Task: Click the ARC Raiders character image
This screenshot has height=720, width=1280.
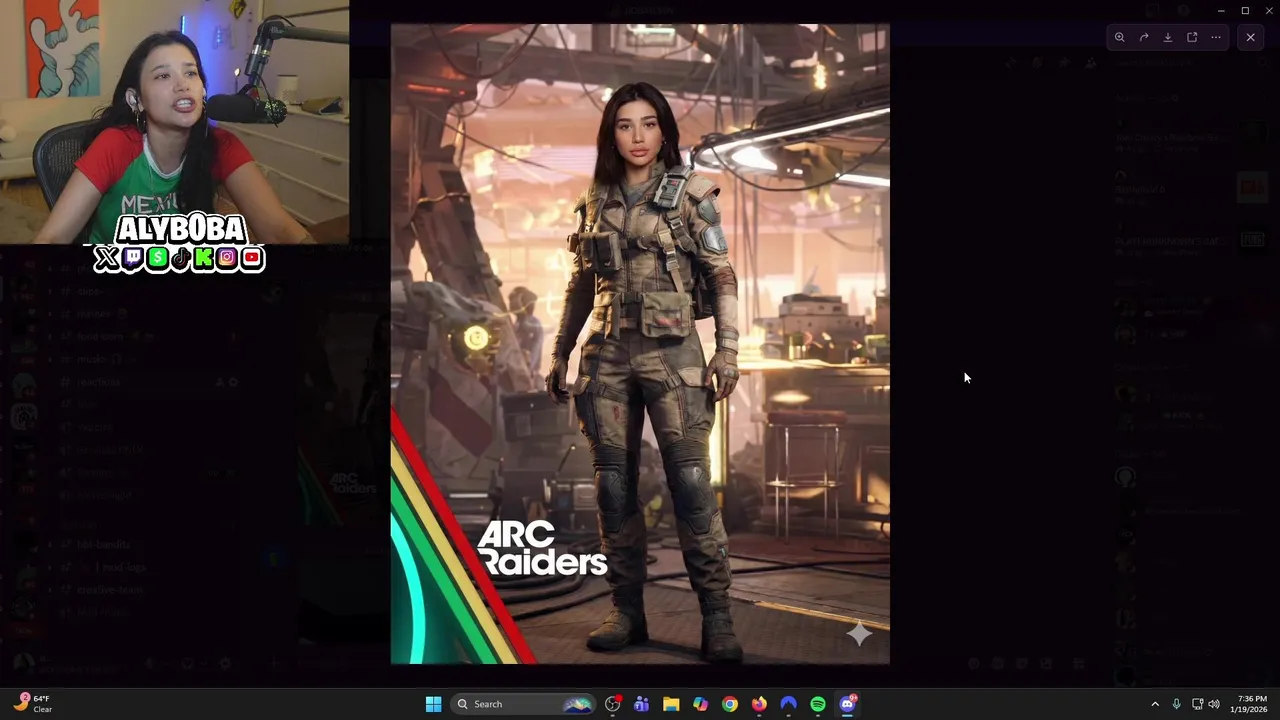Action: pos(640,344)
